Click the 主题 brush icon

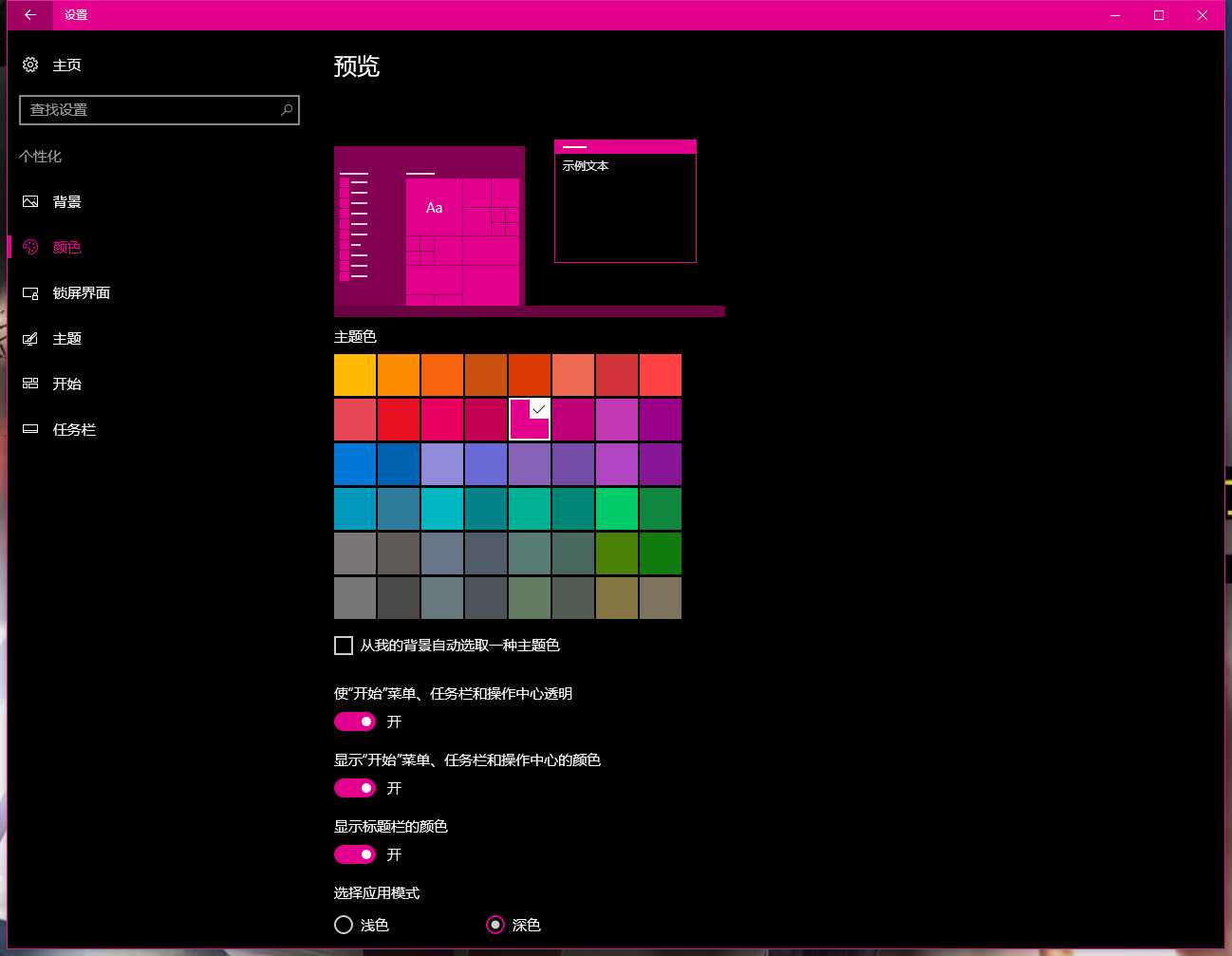[30, 338]
